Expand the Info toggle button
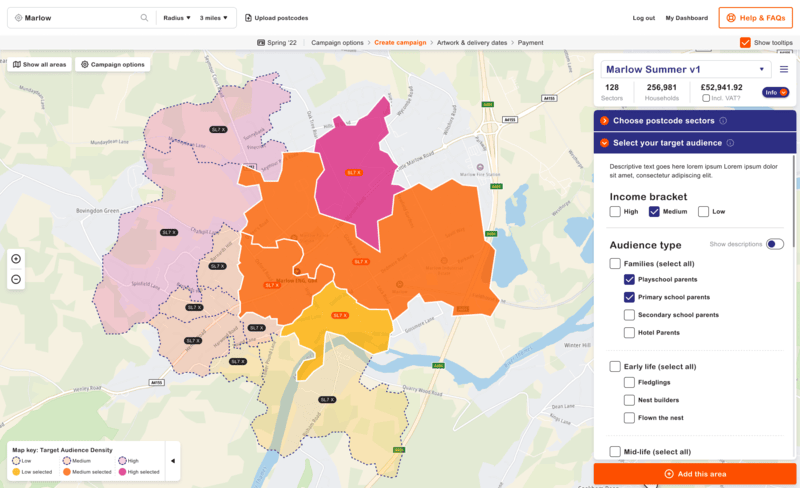This screenshot has height=488, width=800. 776,92
